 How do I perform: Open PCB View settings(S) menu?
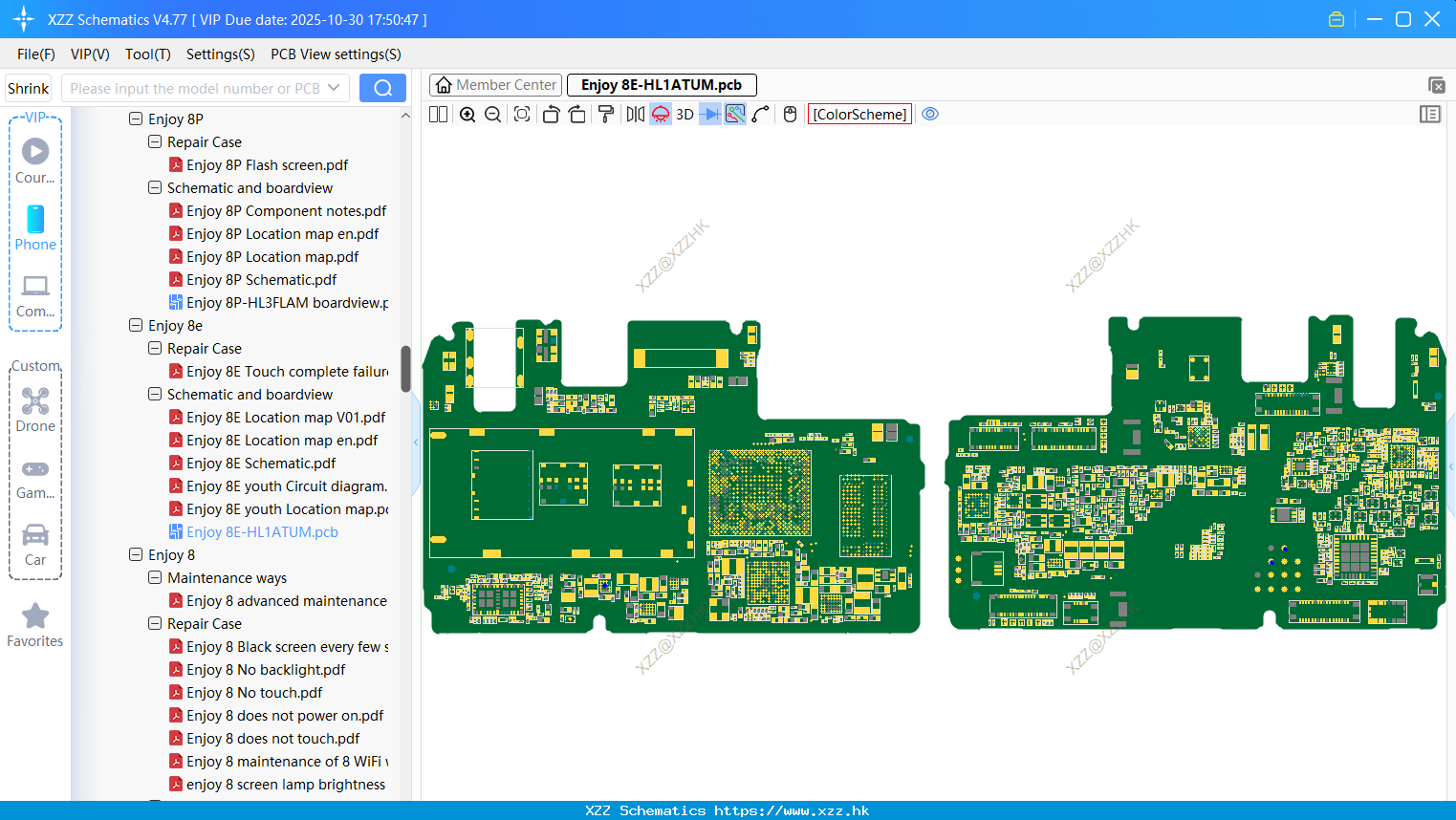(336, 54)
